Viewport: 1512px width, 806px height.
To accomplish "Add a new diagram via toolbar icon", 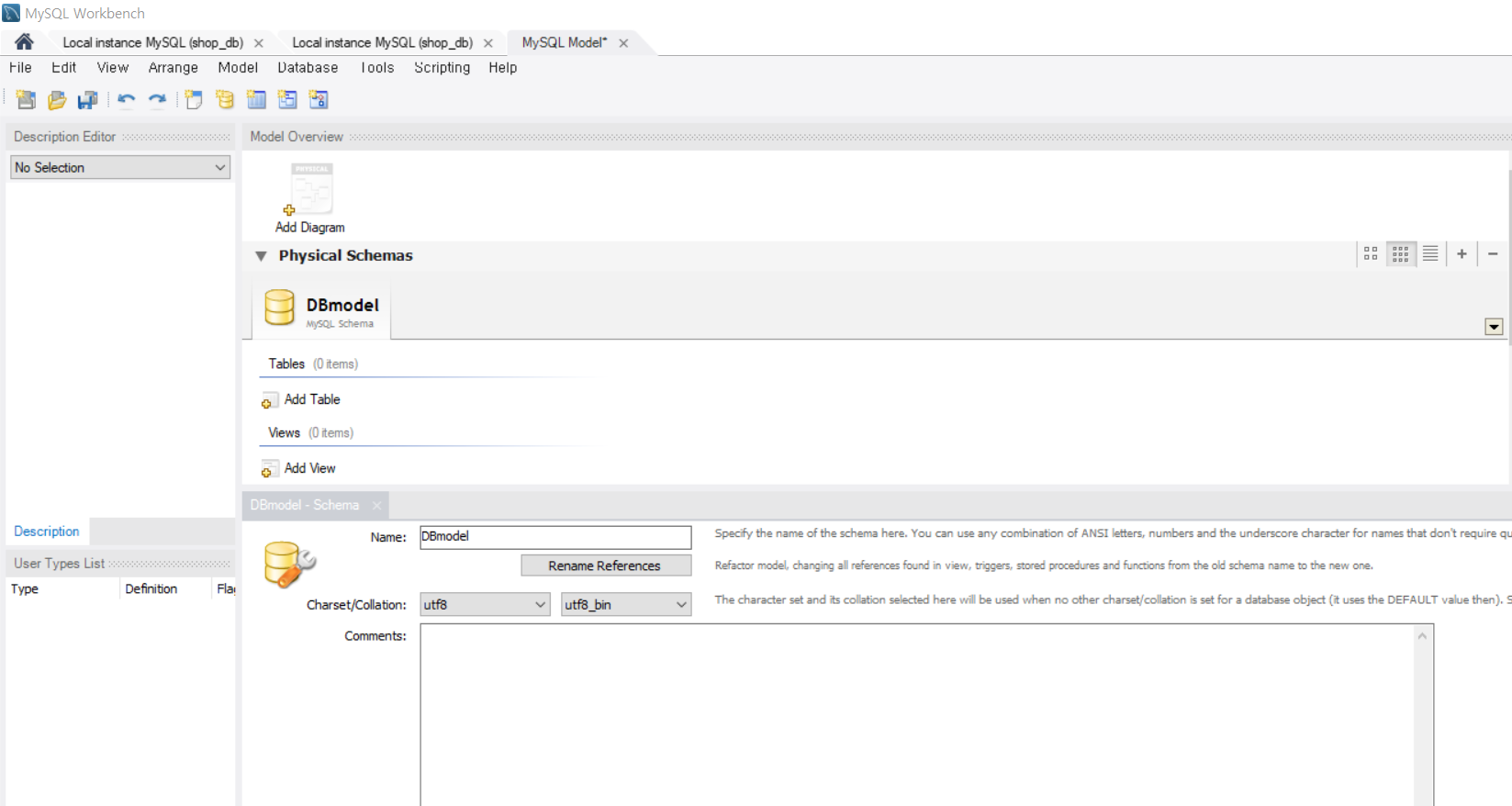I will click(x=194, y=100).
